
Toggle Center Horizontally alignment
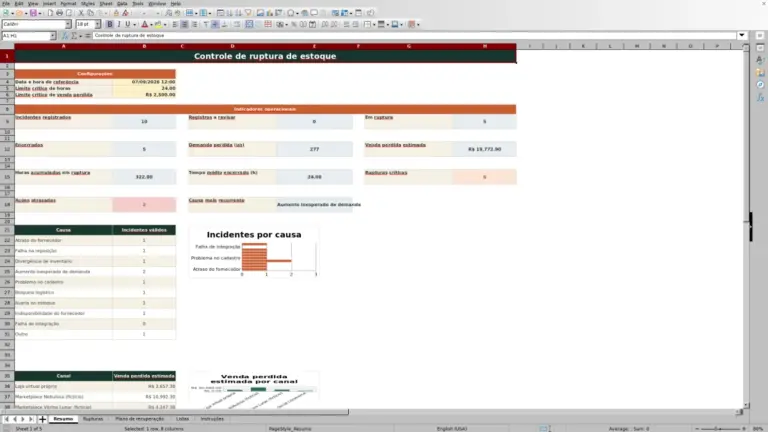[x=185, y=24]
